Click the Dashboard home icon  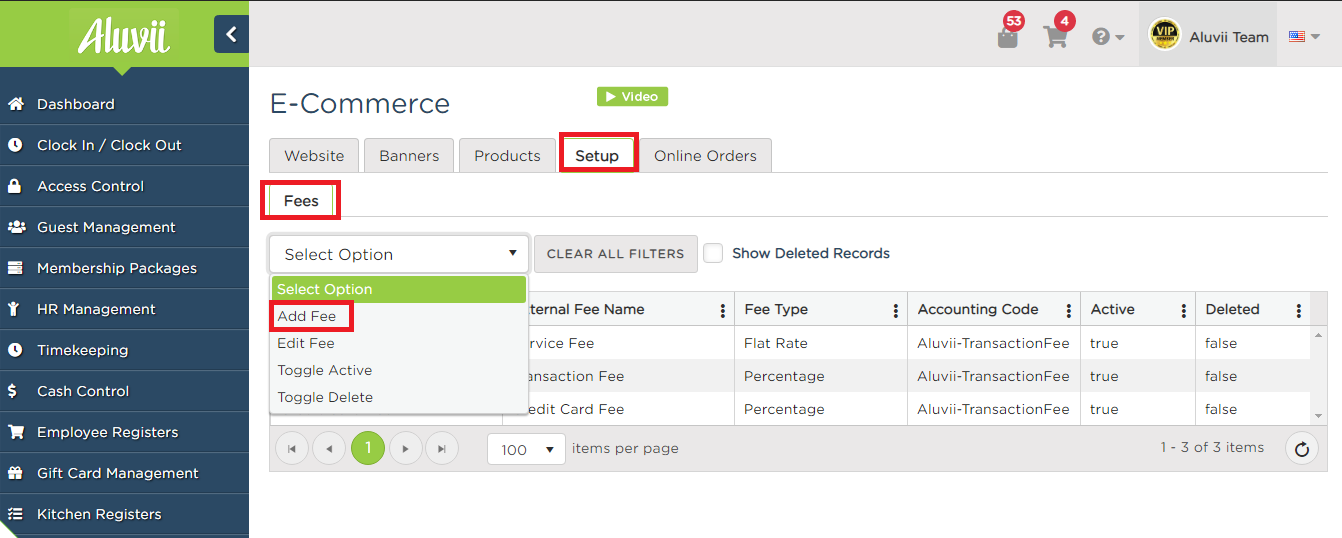[x=15, y=104]
